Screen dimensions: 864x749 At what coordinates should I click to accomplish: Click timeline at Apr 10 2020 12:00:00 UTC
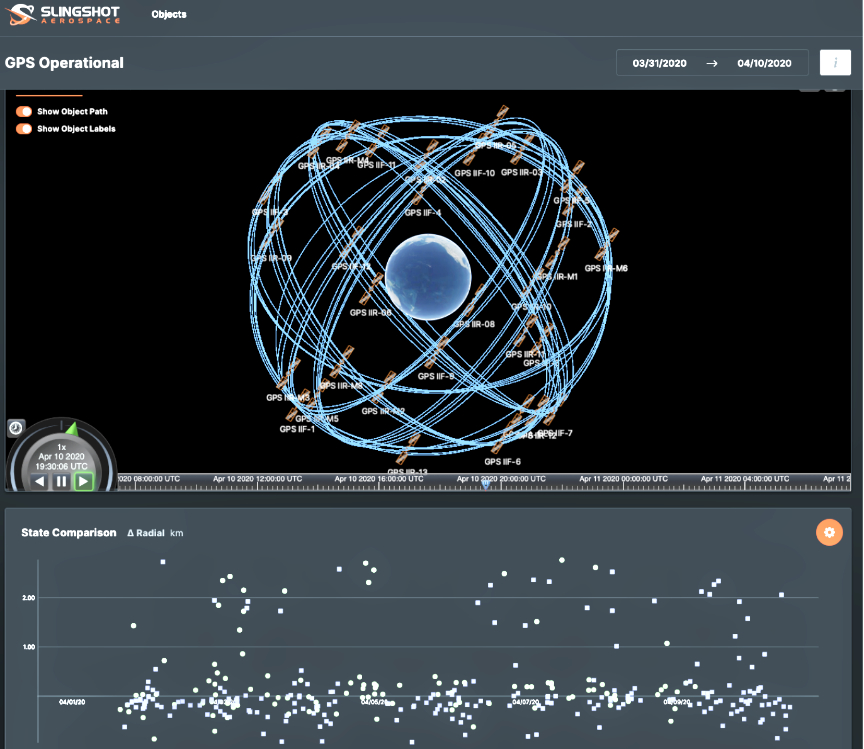pos(257,479)
